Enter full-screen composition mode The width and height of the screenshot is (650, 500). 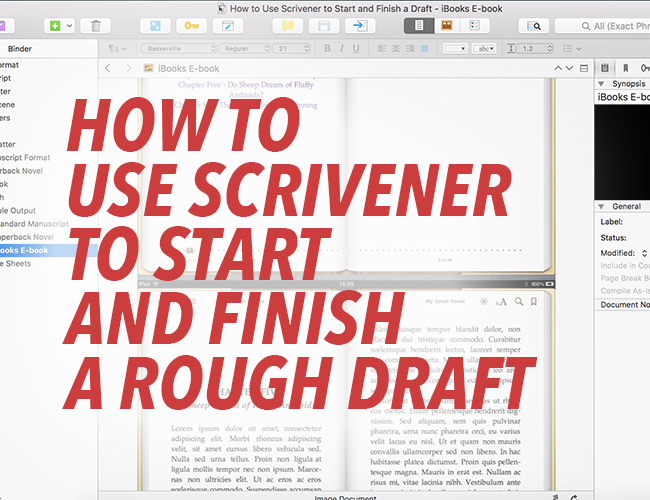pos(155,26)
